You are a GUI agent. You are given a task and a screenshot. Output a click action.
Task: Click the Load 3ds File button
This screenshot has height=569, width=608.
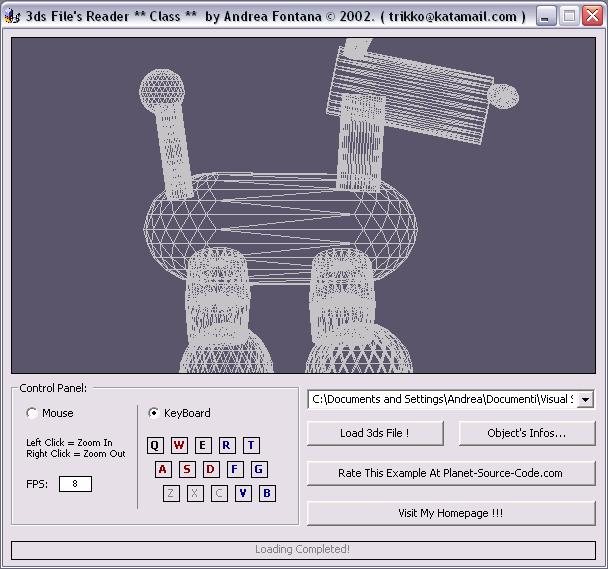[375, 433]
